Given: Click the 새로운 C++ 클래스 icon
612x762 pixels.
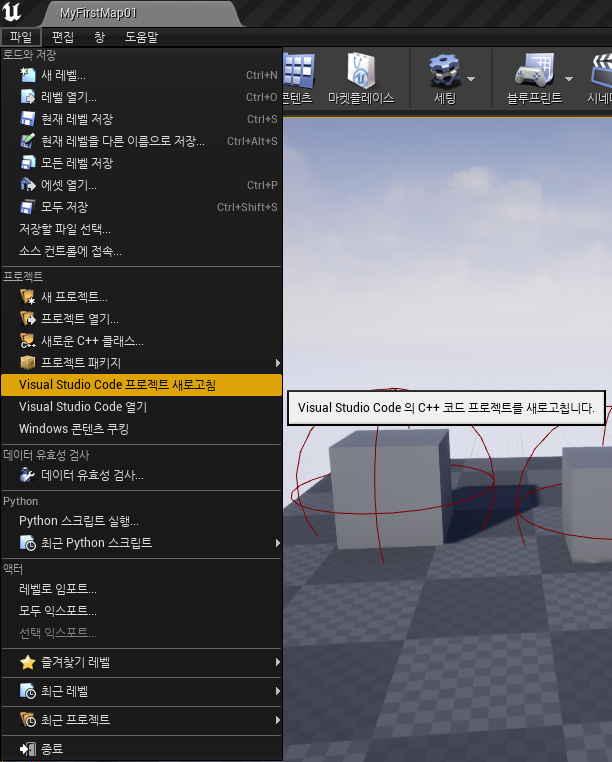Looking at the screenshot, I should click(x=28, y=341).
